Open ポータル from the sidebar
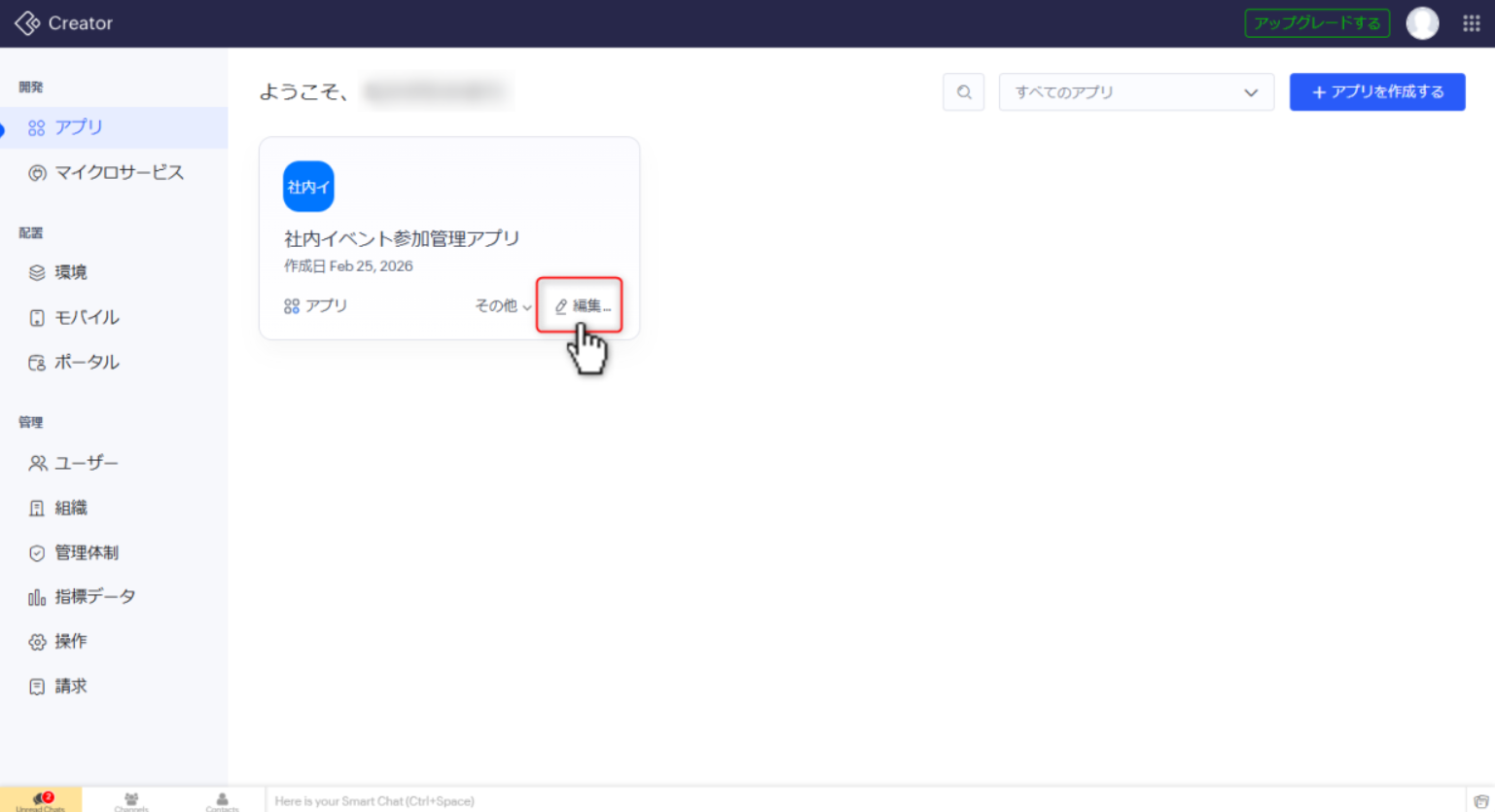 (86, 363)
